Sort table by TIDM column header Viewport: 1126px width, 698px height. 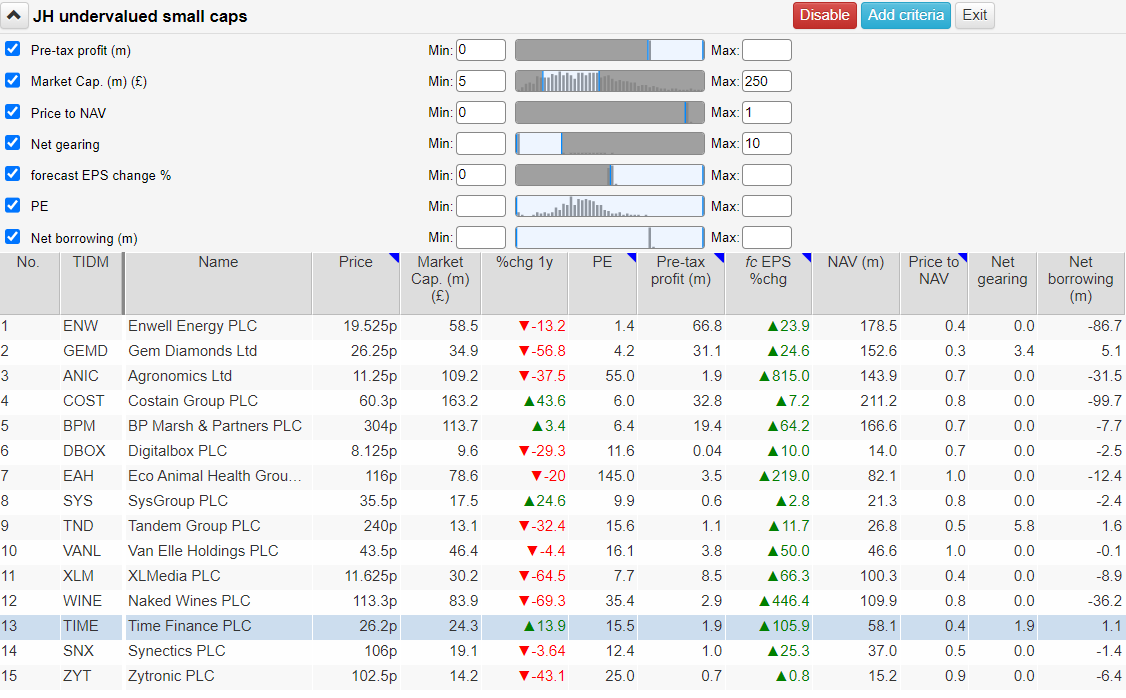tap(91, 283)
